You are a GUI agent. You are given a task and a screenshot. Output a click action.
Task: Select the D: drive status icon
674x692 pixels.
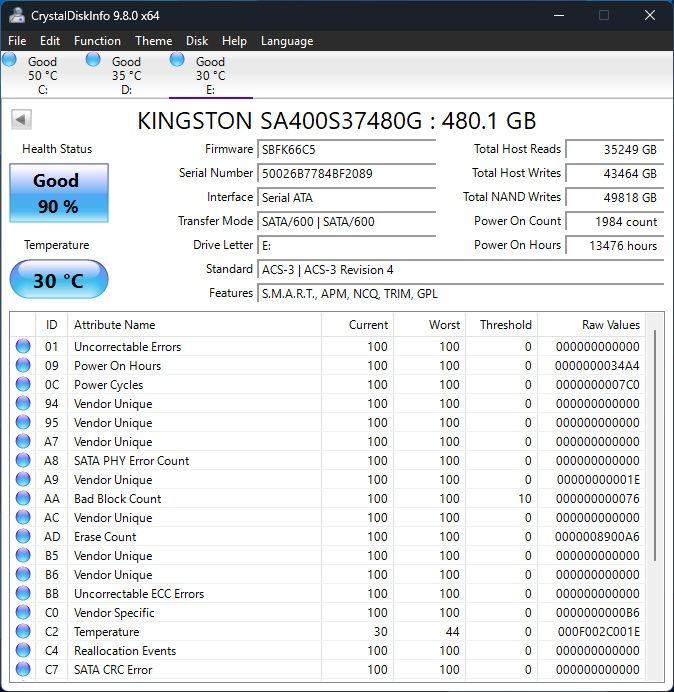93,59
